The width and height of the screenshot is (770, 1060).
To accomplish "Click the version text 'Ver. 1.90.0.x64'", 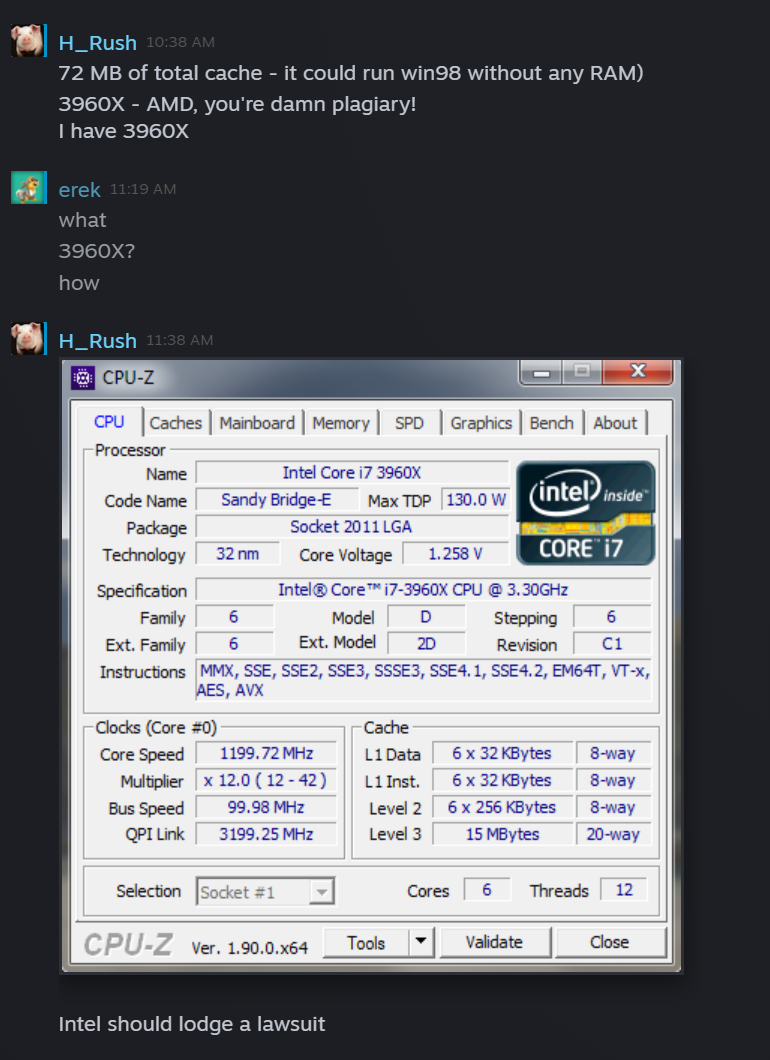I will [249, 948].
